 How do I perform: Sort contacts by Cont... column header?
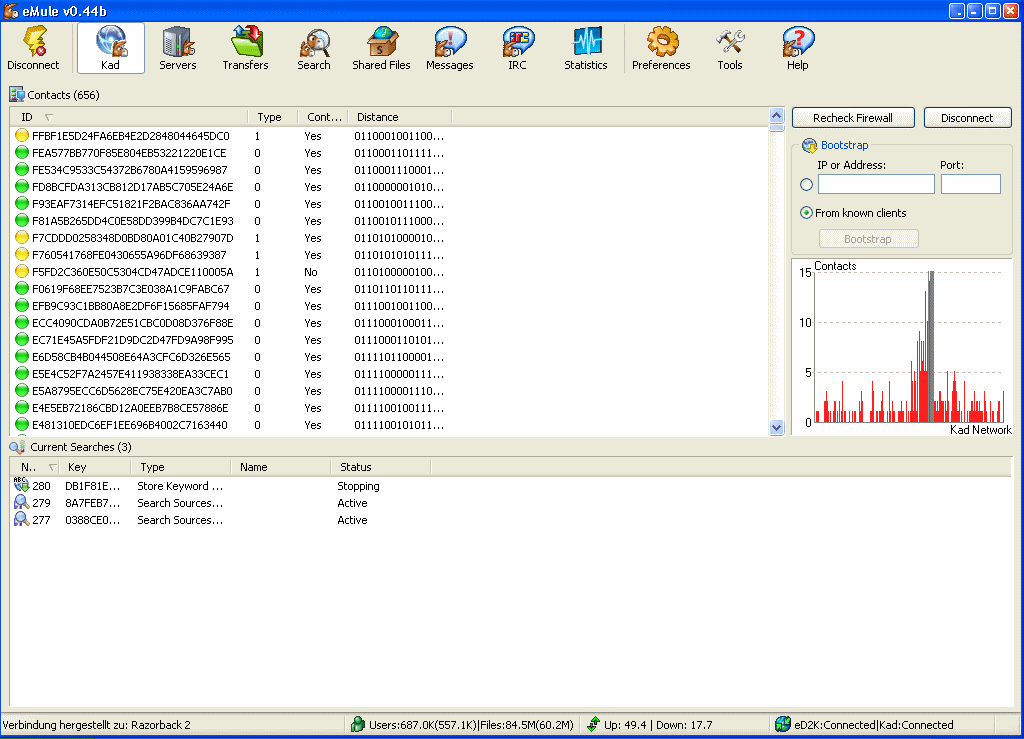click(323, 117)
